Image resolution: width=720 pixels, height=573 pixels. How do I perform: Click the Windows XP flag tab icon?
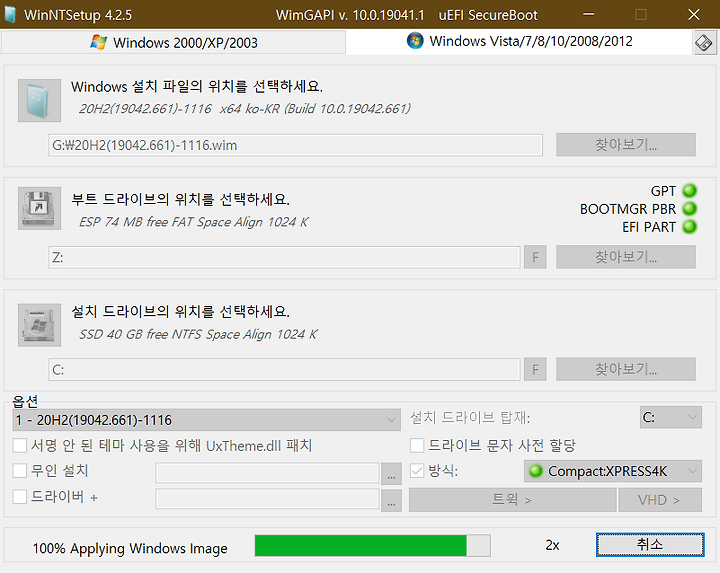(98, 42)
